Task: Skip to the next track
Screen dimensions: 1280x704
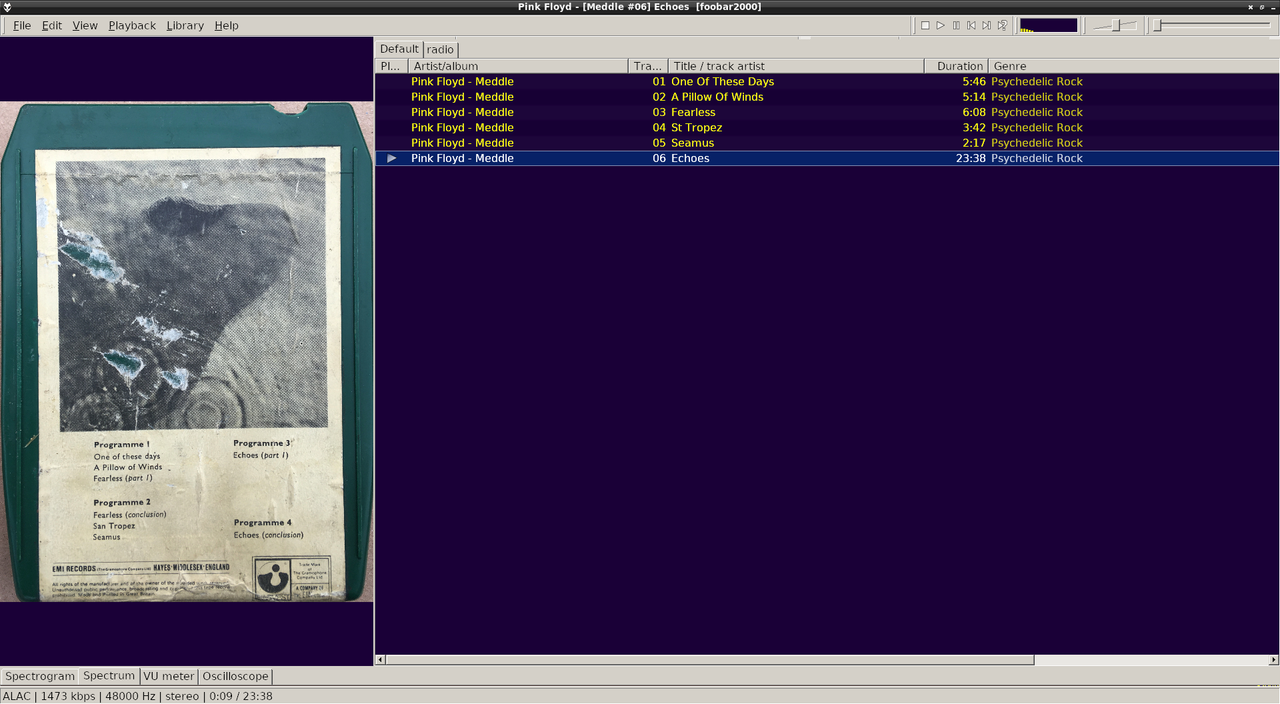Action: [x=986, y=25]
